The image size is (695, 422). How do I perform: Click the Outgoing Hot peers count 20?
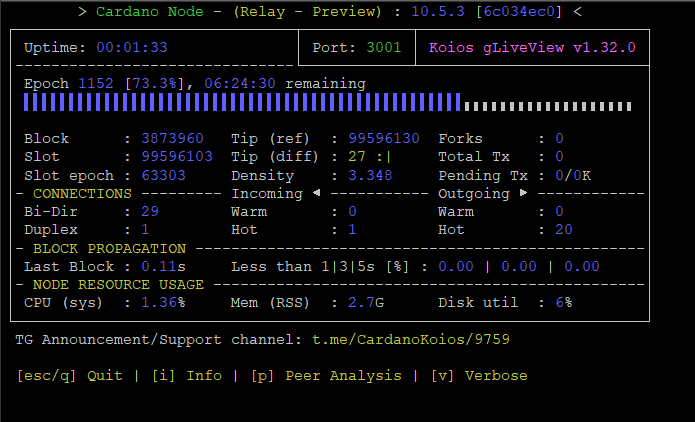563,229
